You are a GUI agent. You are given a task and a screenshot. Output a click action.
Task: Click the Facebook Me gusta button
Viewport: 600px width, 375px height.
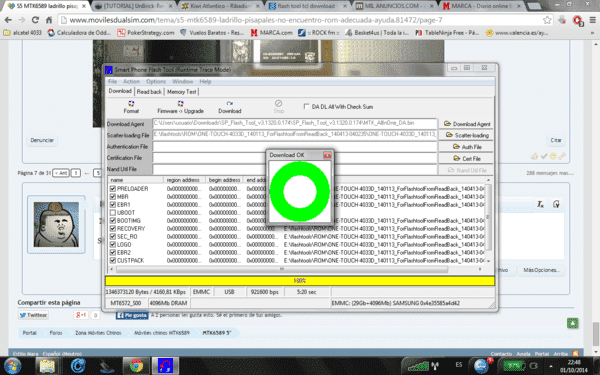click(132, 315)
